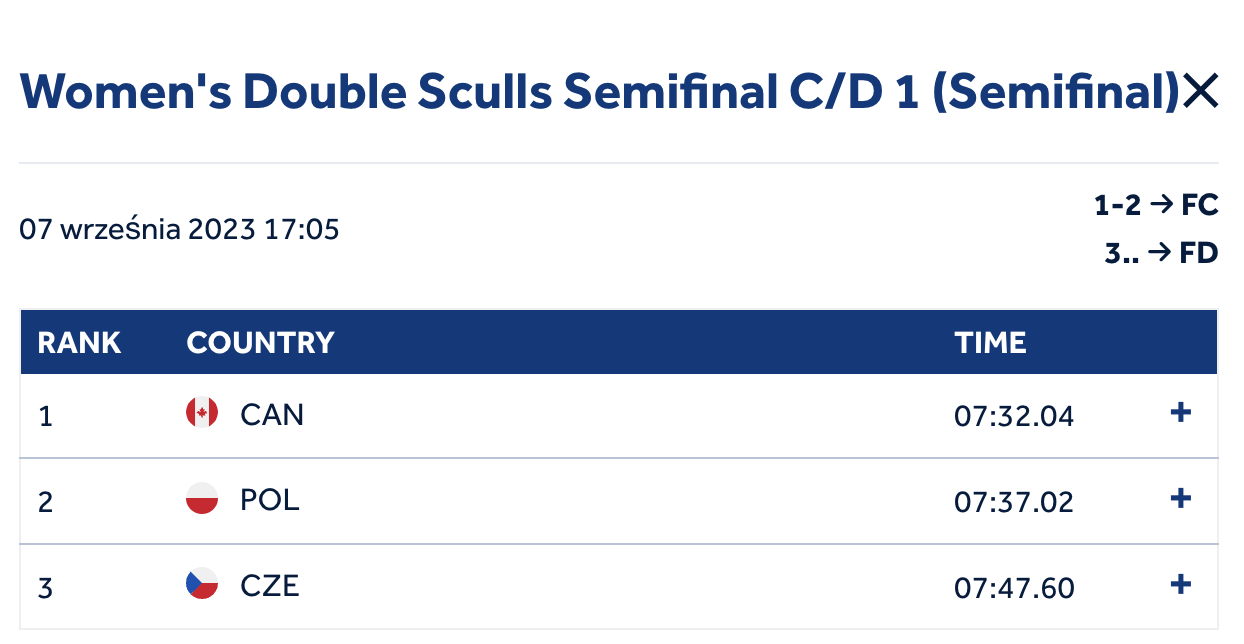The image size is (1244, 644).
Task: Click the 07:37.02 time for POL
Action: pos(1014,501)
